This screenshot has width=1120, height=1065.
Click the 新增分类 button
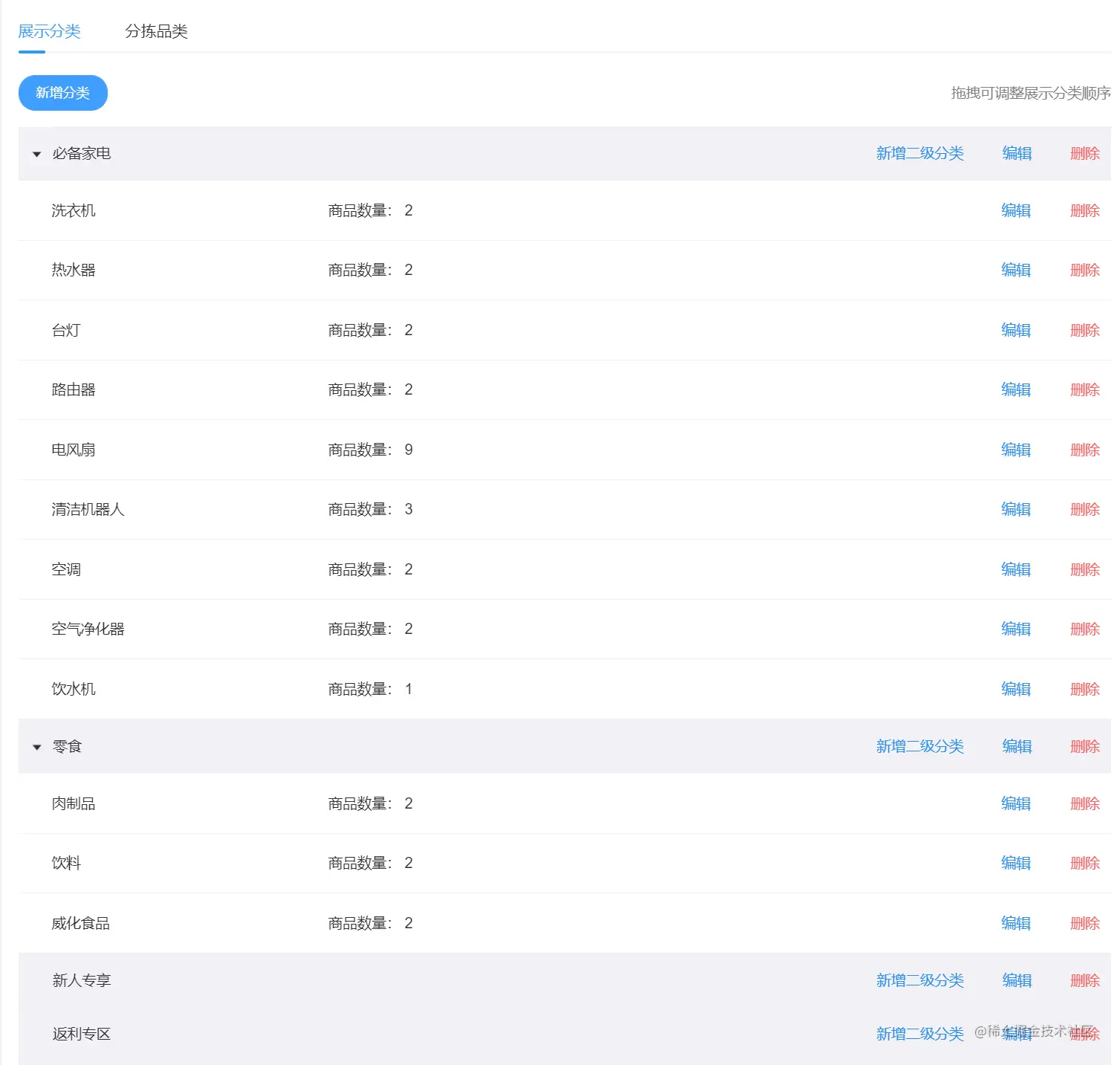63,93
